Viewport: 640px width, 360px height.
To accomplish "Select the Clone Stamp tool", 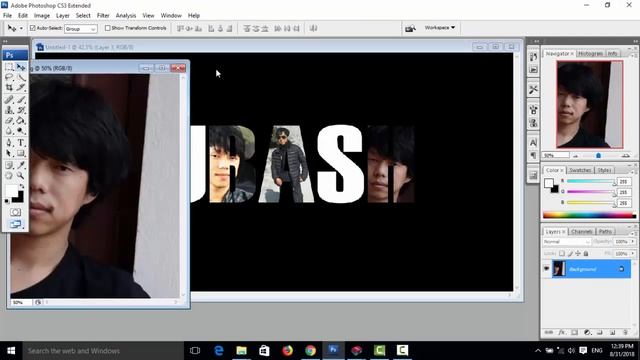I will click(x=9, y=110).
